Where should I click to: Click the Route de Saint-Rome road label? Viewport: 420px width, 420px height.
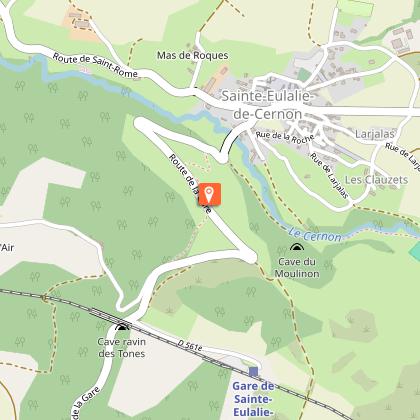(x=95, y=65)
